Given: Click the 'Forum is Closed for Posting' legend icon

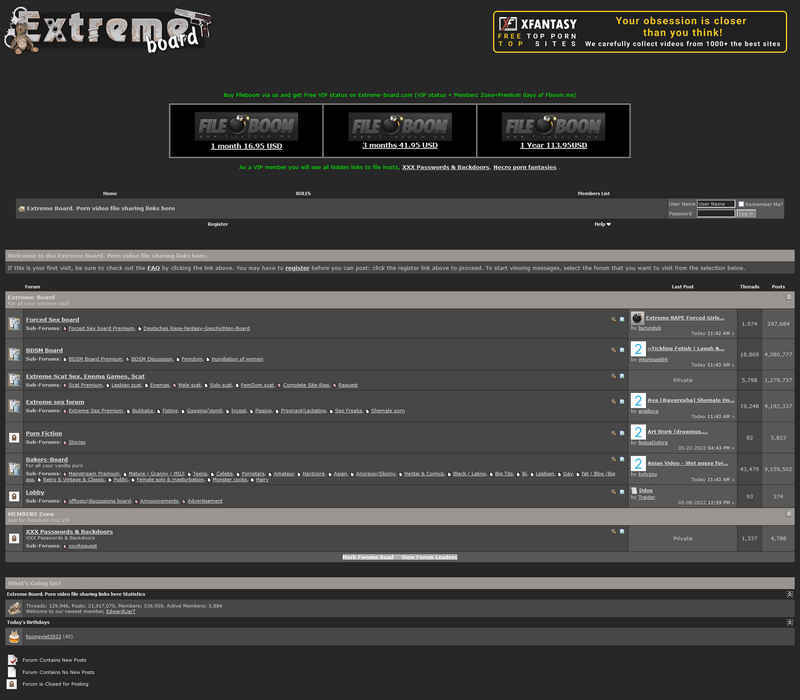Looking at the screenshot, I should click(x=12, y=684).
